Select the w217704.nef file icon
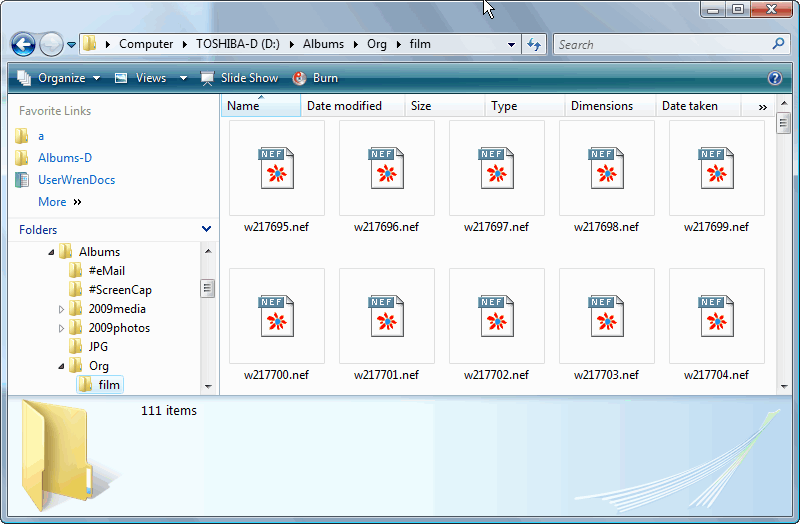800x524 pixels. click(716, 316)
